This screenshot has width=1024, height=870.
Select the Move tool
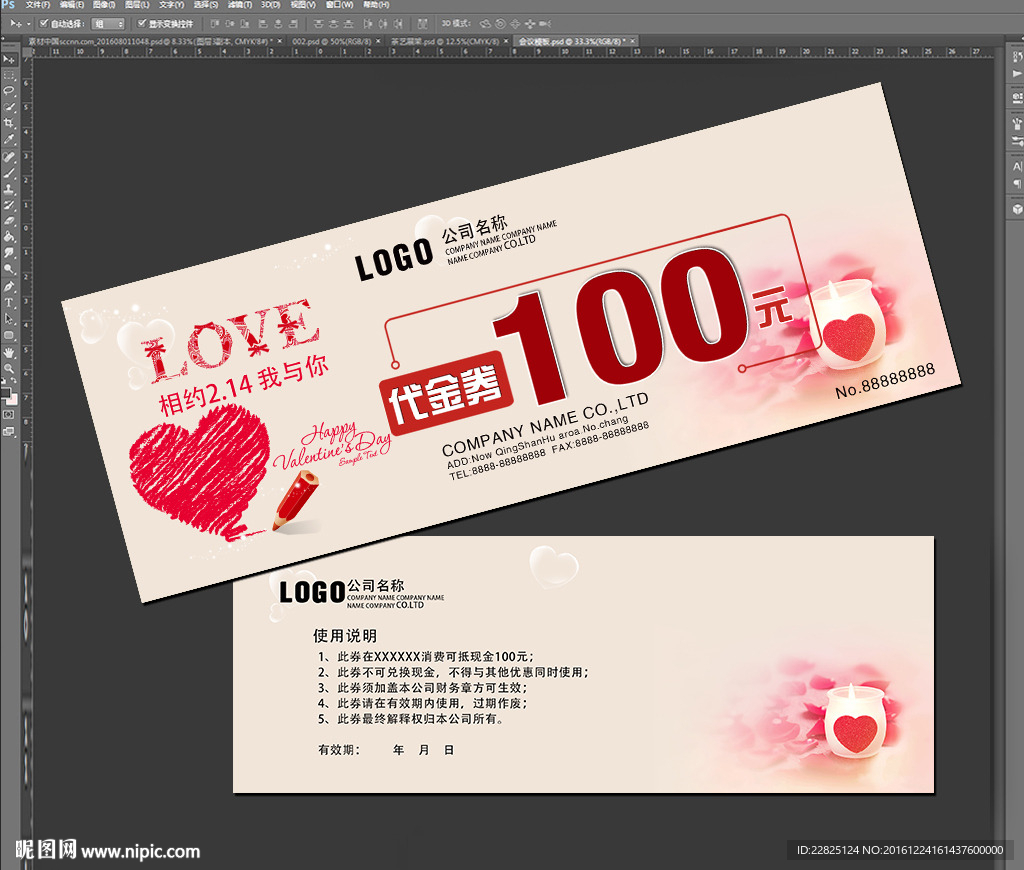(9, 59)
